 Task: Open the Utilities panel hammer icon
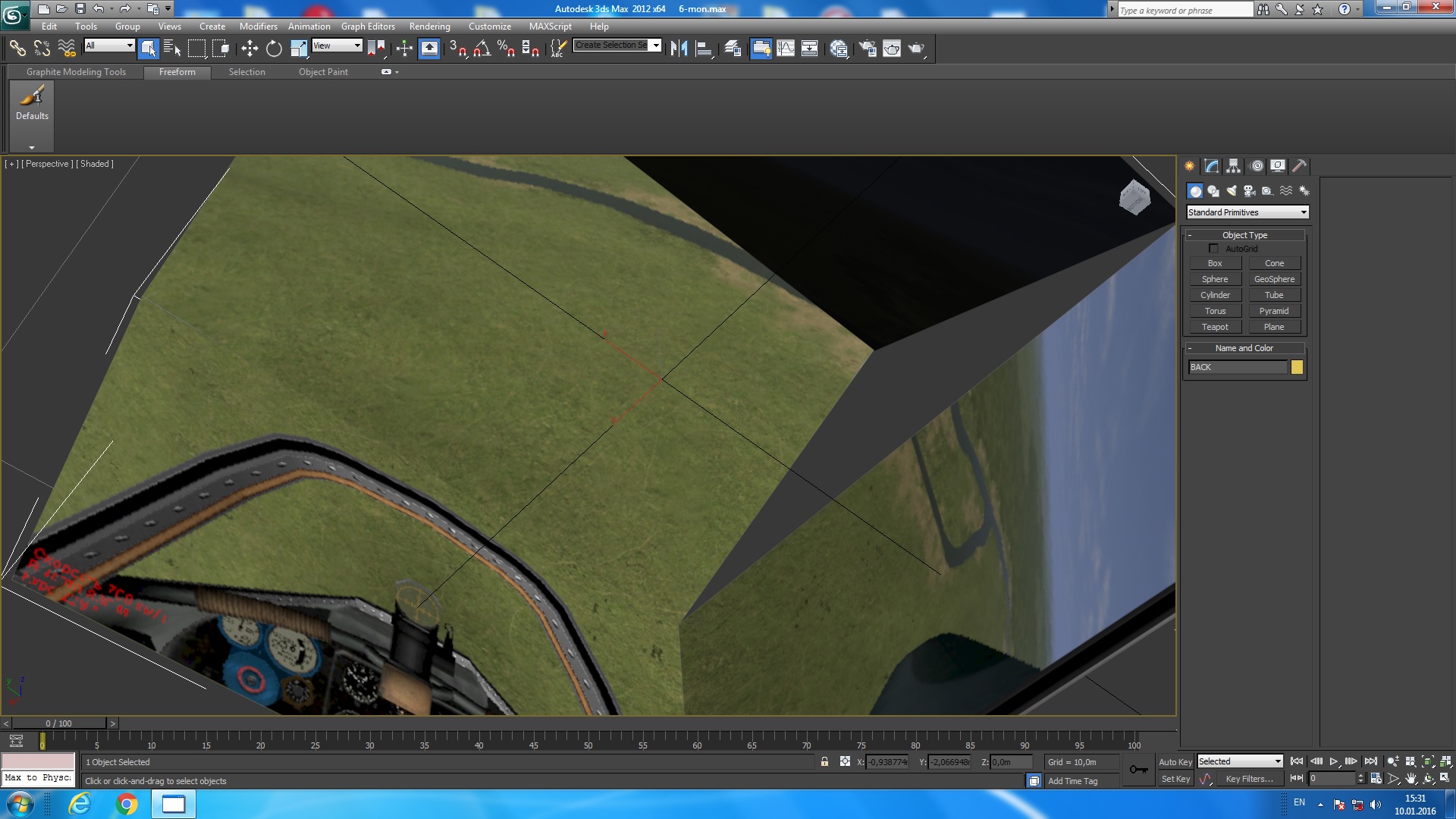click(1299, 166)
